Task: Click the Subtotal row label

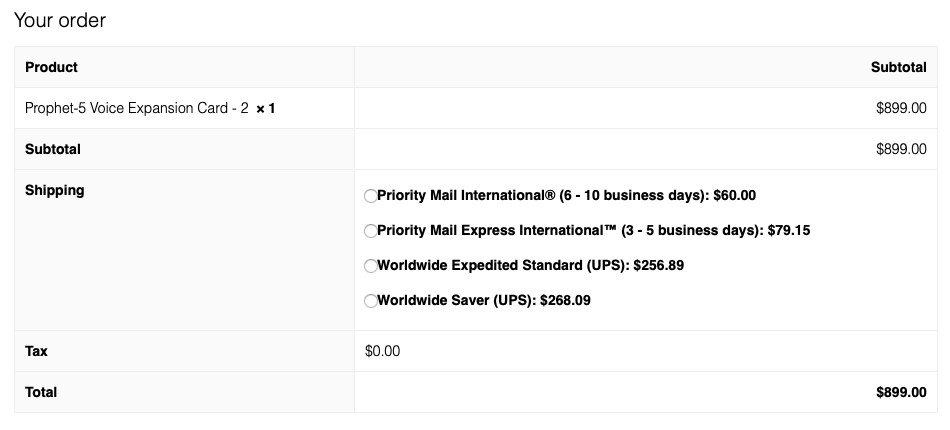Action: 53,149
